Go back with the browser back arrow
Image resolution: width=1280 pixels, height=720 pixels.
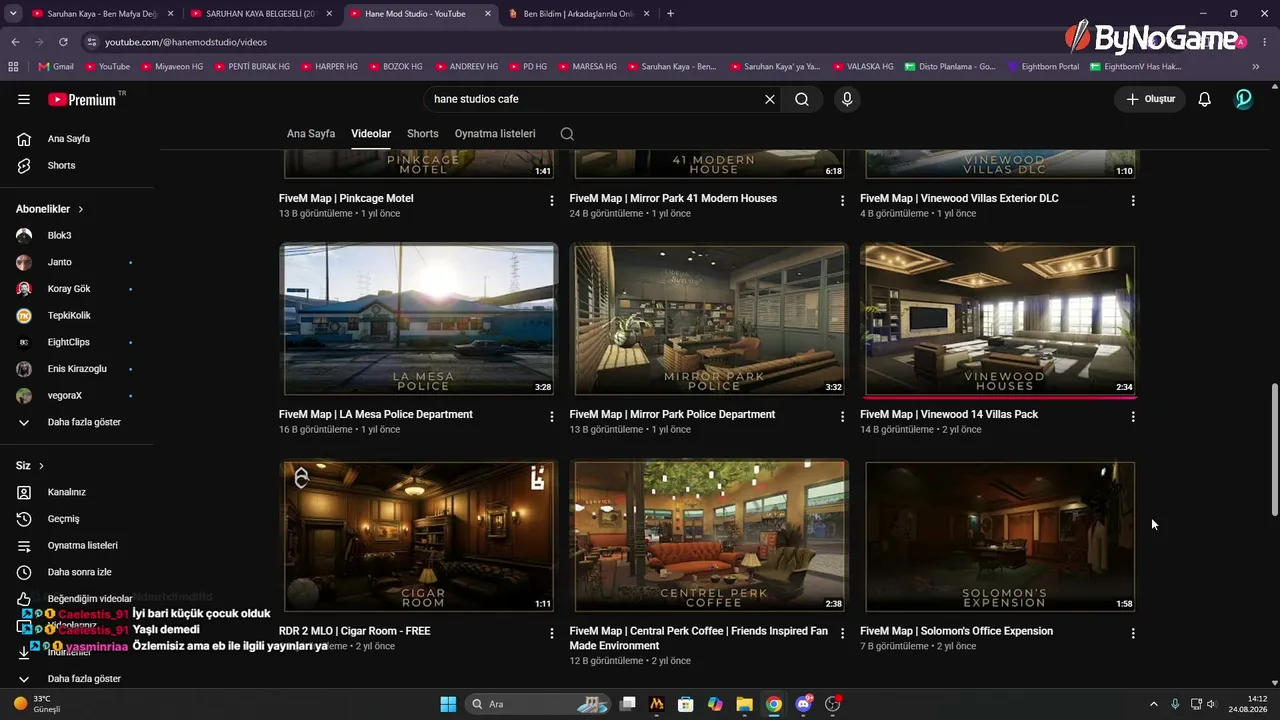coord(15,42)
